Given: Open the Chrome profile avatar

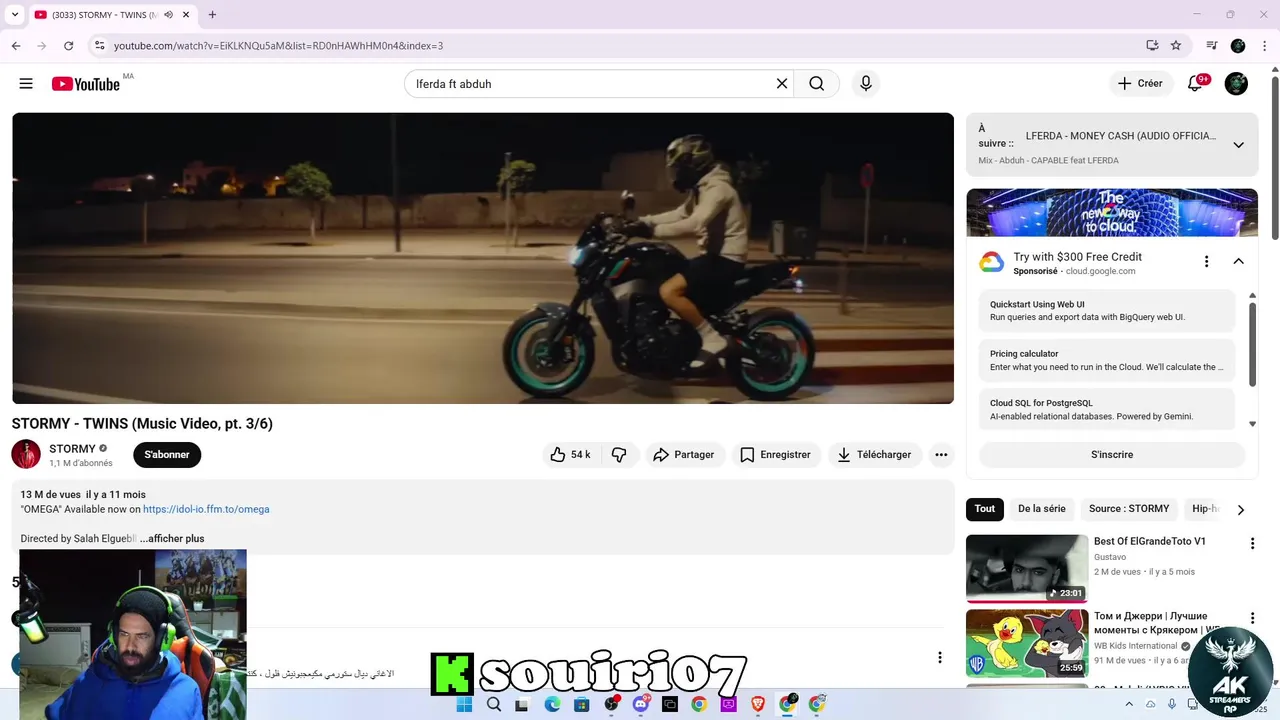Looking at the screenshot, I should 1238,46.
